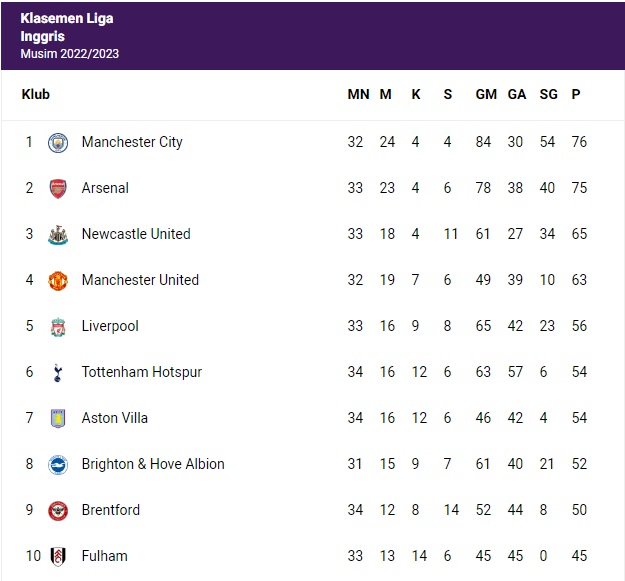
Task: Click the Brighton & Hove Albion crest
Action: [58, 464]
